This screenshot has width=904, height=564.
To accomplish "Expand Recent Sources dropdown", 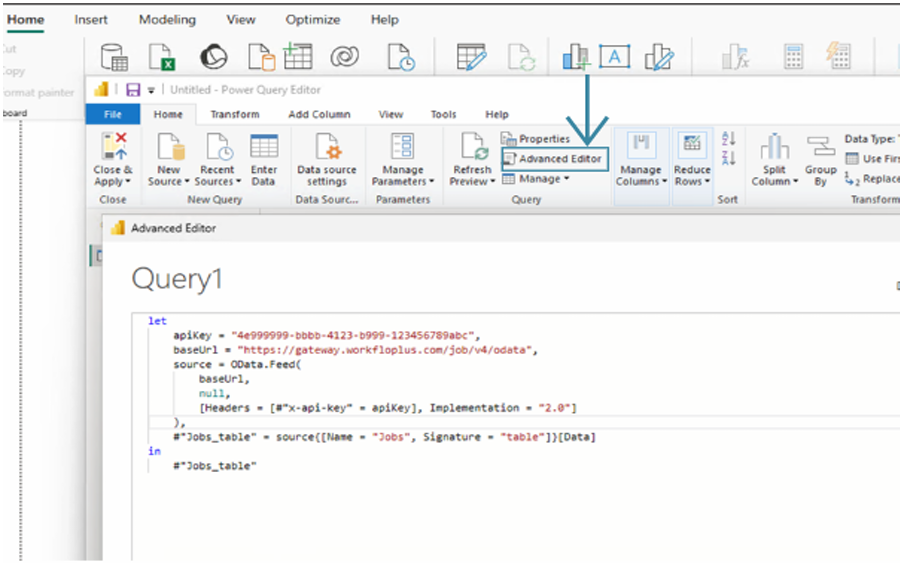I will [217, 160].
